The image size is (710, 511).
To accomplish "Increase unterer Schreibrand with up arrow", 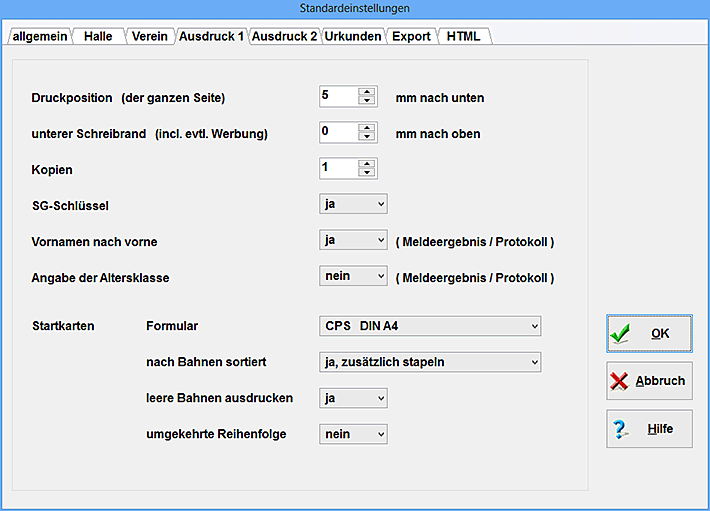I will click(367, 128).
